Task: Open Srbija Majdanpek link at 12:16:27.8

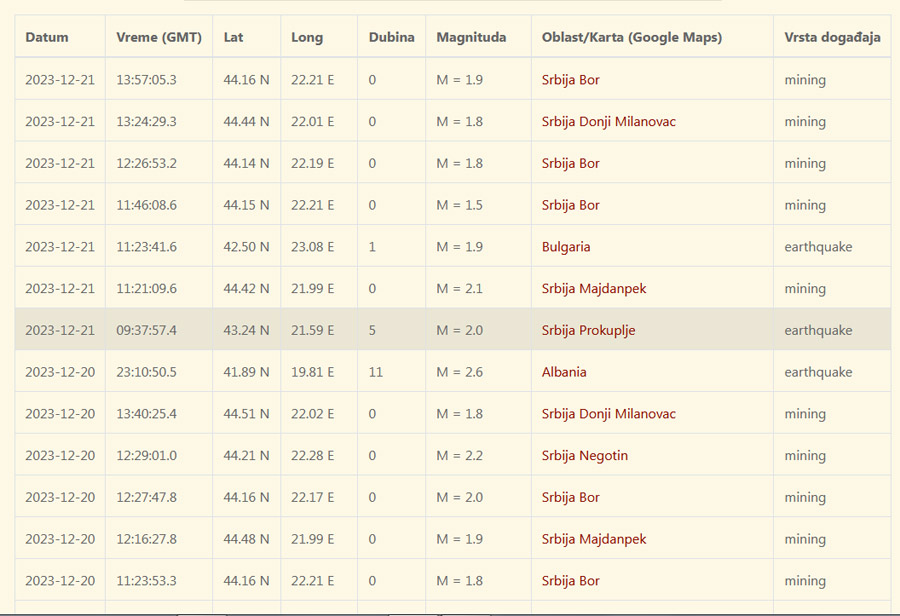Action: pos(594,539)
